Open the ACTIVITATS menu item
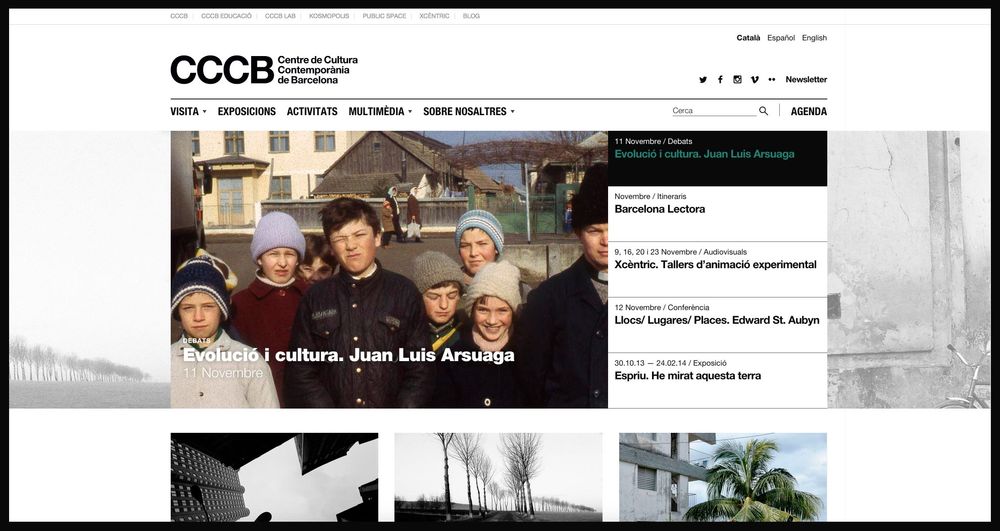Screen dimensions: 1000x531 312,111
